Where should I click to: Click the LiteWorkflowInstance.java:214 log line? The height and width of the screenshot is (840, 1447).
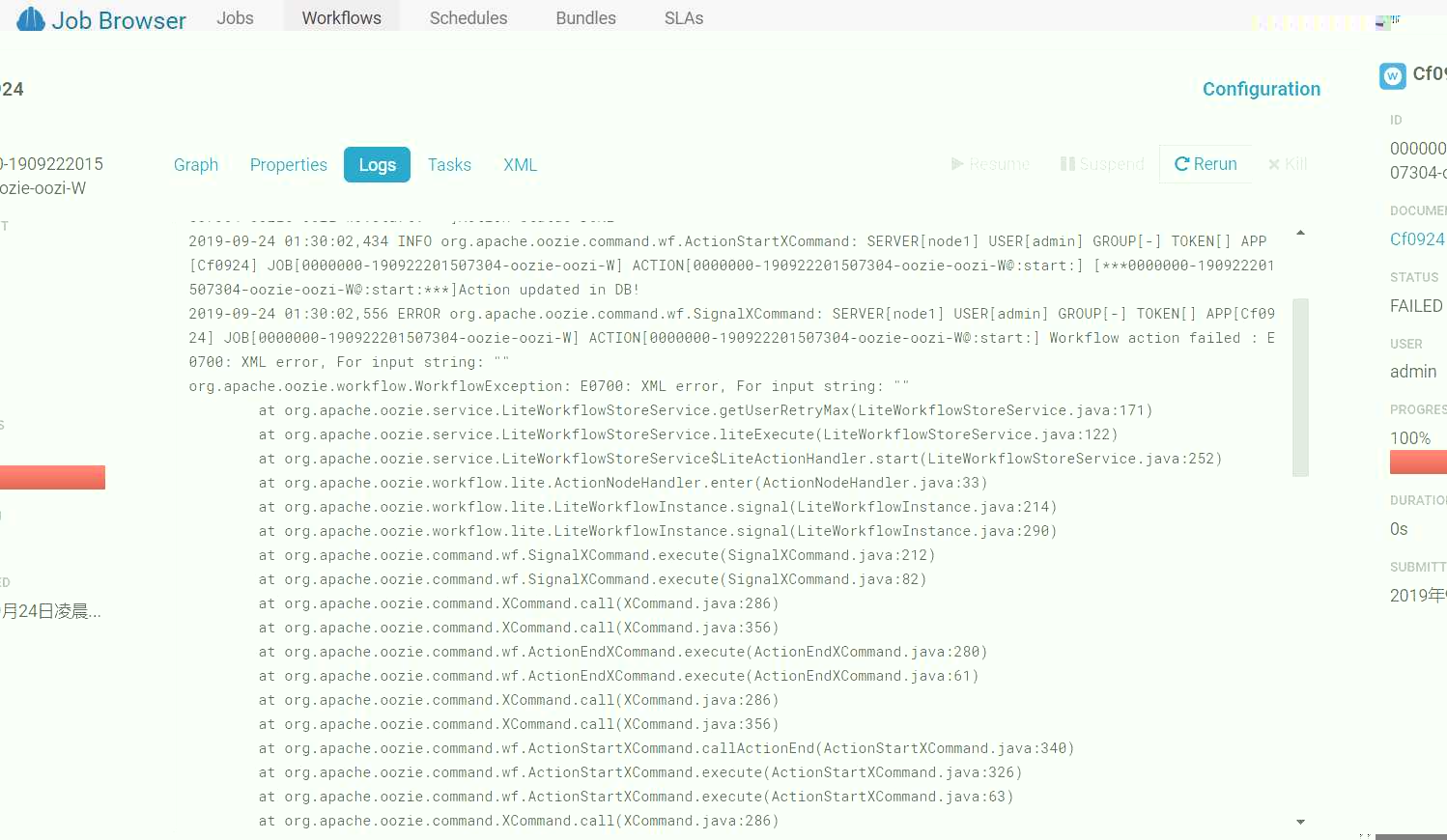point(657,507)
